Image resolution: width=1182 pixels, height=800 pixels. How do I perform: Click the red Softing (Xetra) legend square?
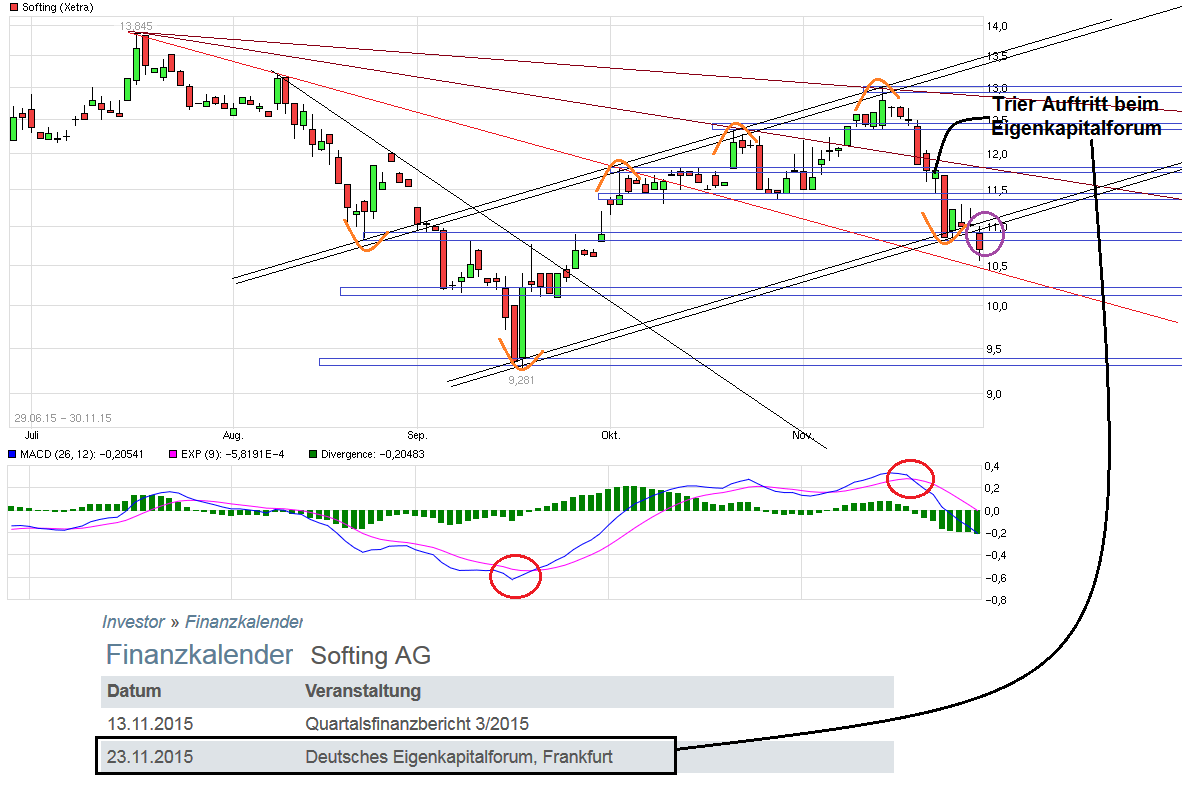[x=14, y=7]
